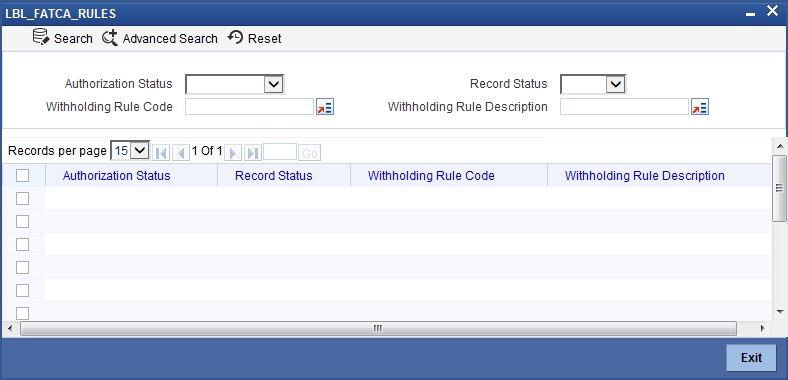Sort by Withholding Rule Code column header
Image resolution: width=788 pixels, height=380 pixels.
tap(431, 175)
